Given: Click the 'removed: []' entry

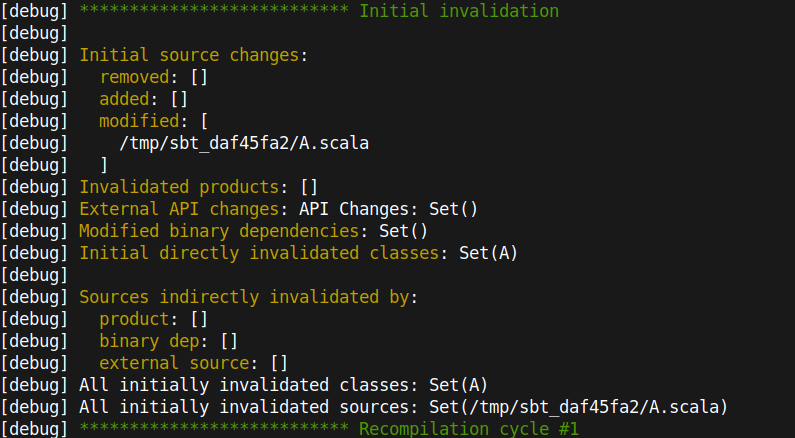Looking at the screenshot, I should pyautogui.click(x=153, y=77).
